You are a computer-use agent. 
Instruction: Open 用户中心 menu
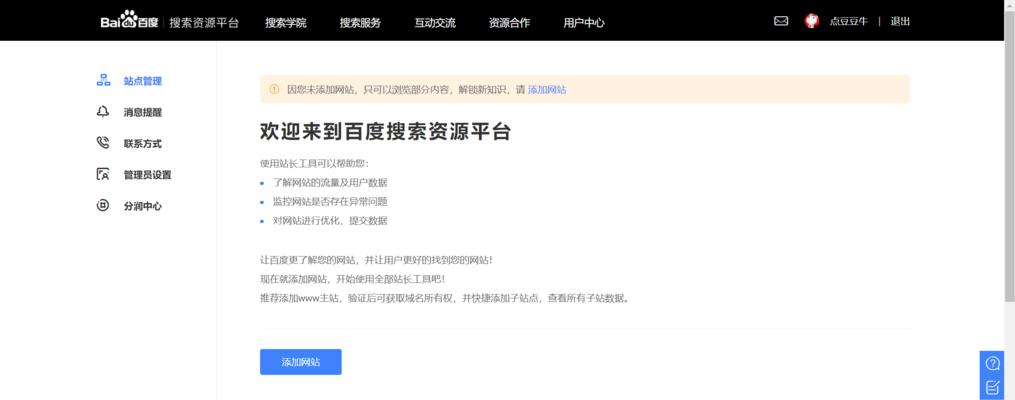click(584, 23)
